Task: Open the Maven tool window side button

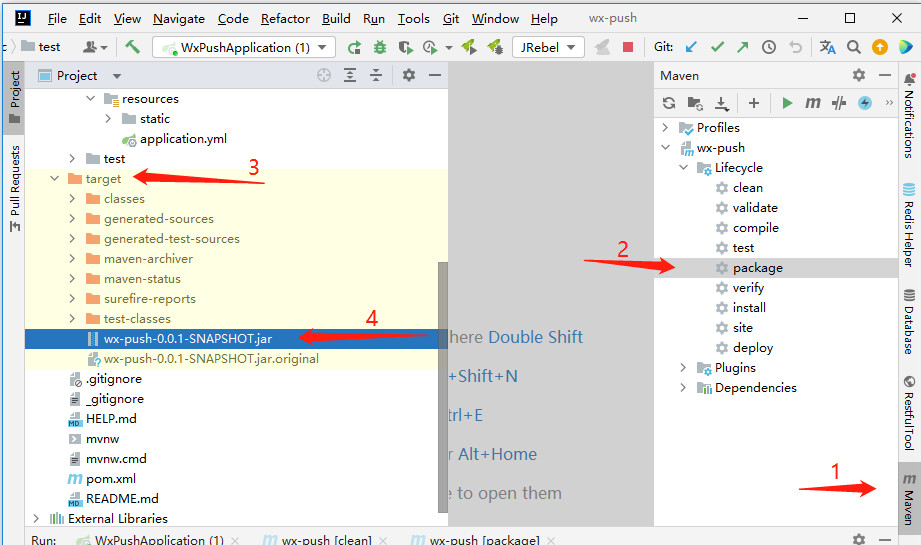Action: pos(909,498)
